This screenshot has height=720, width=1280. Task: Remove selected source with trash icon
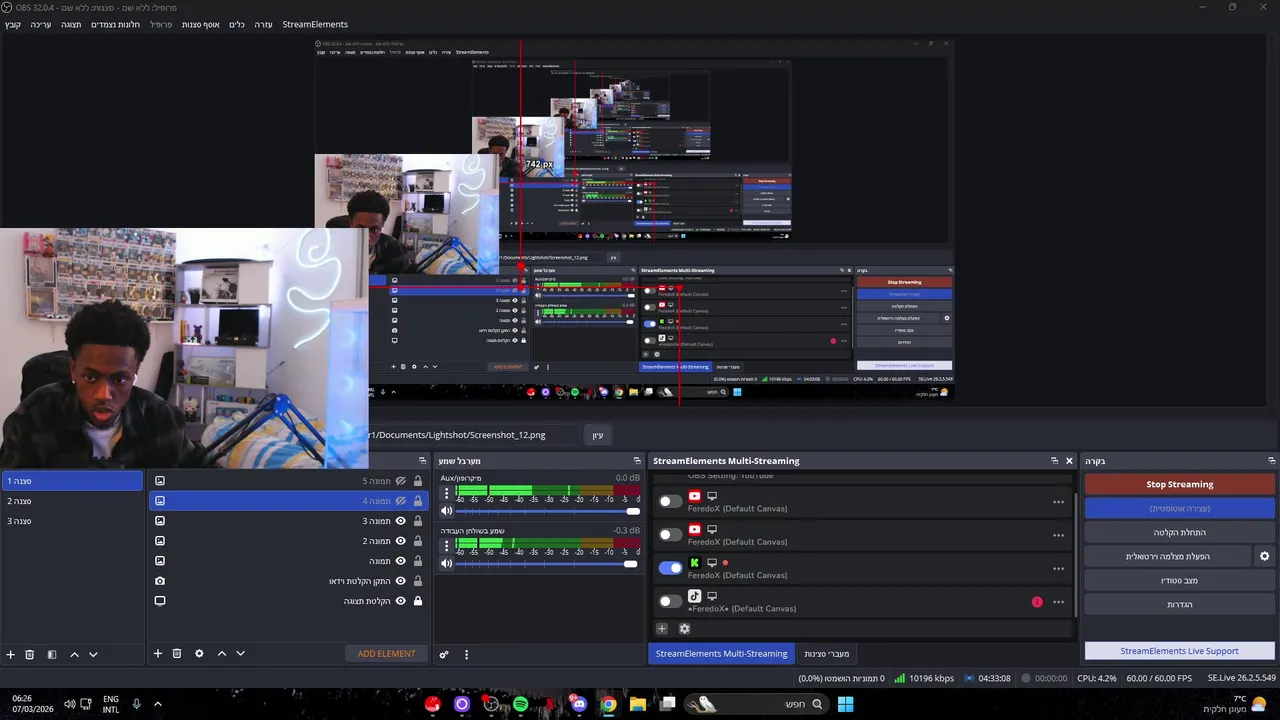click(177, 653)
